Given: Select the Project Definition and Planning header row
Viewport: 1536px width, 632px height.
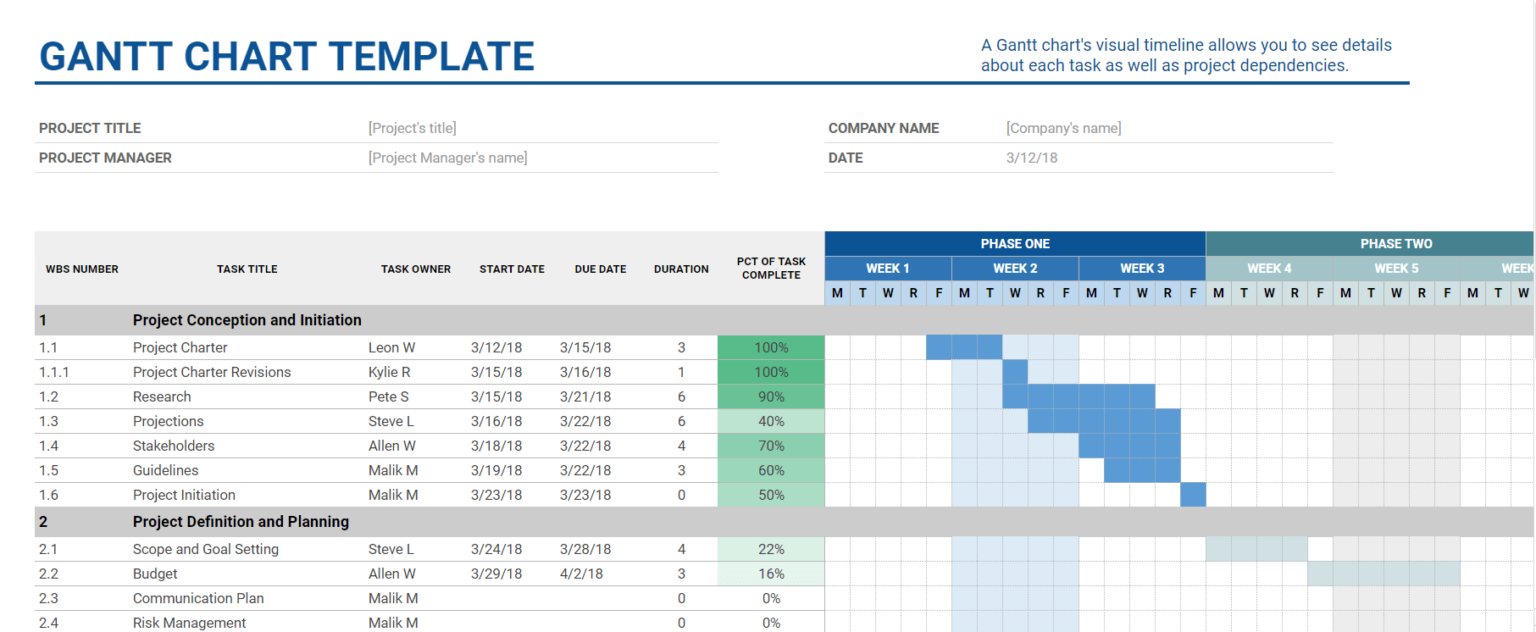Looking at the screenshot, I should click(x=241, y=521).
